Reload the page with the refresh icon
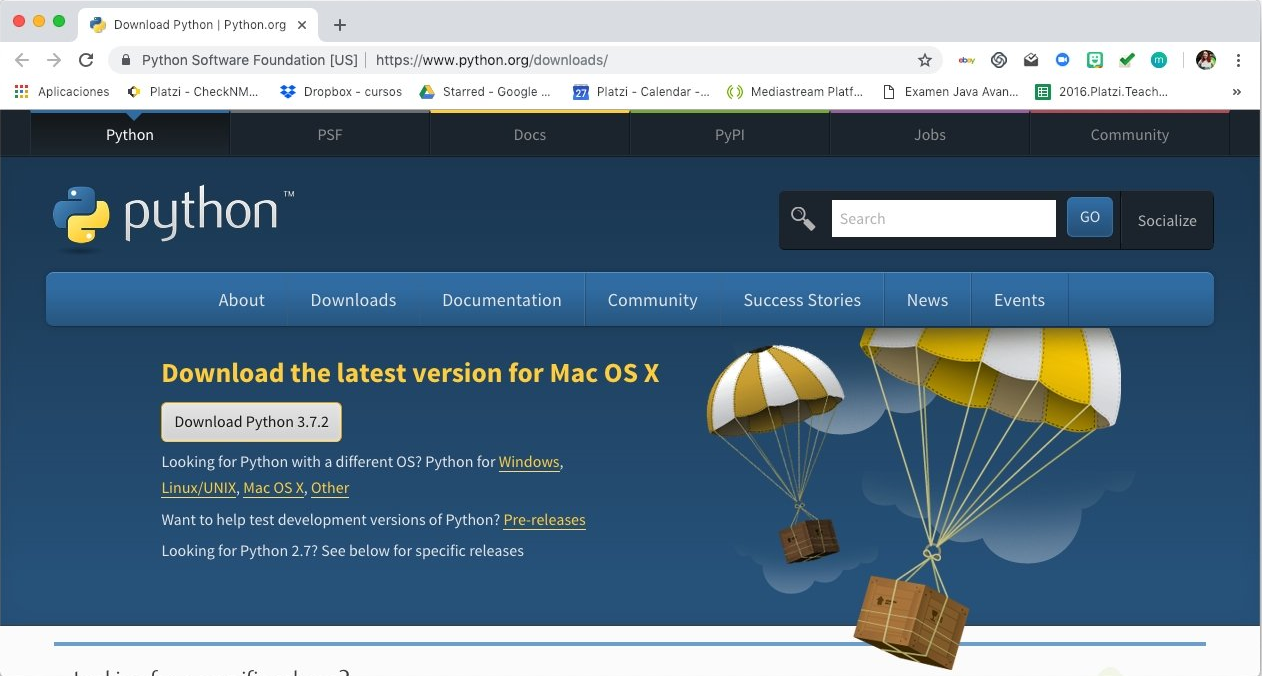 86,60
